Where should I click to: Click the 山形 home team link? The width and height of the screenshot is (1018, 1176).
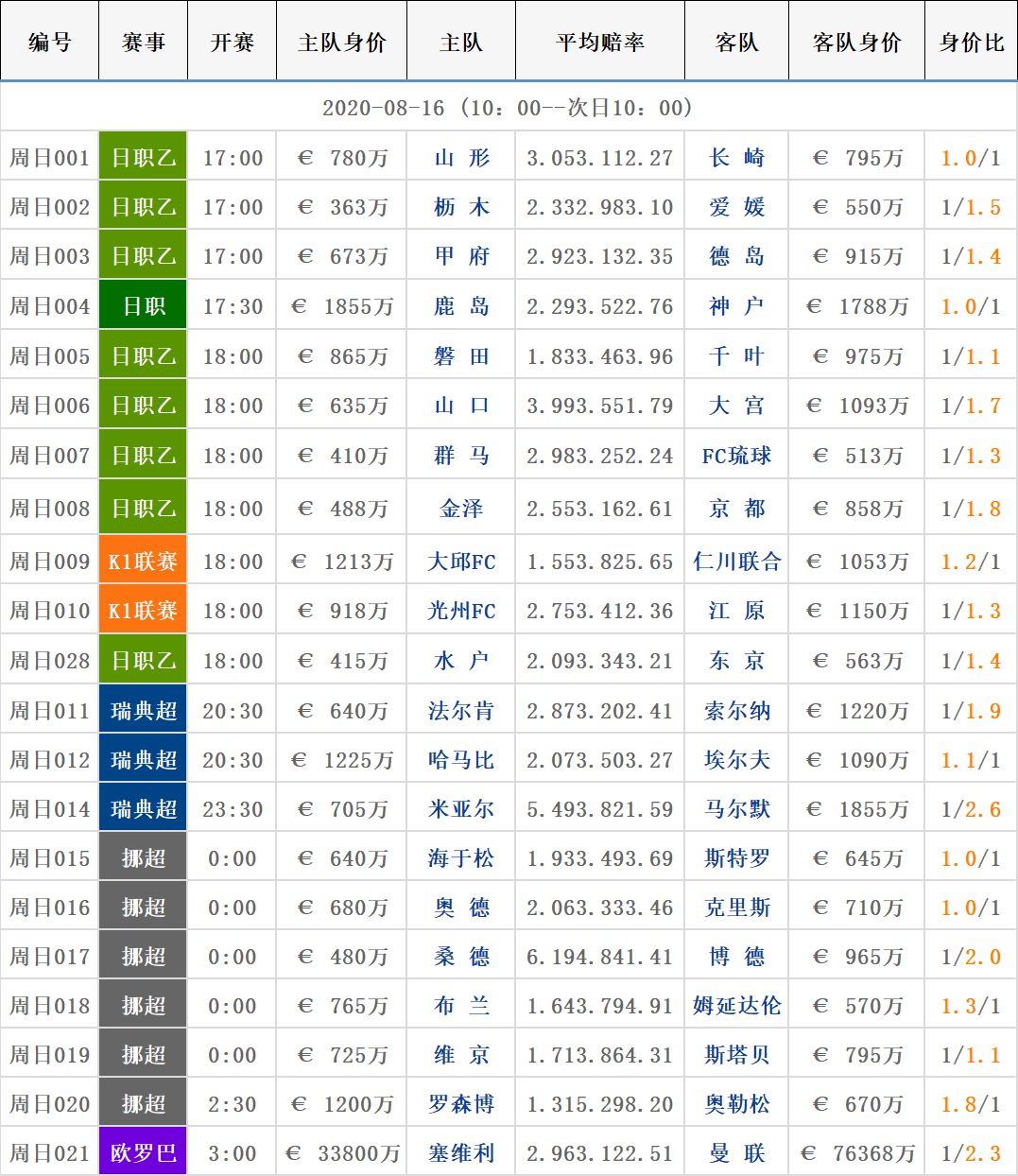pyautogui.click(x=461, y=158)
